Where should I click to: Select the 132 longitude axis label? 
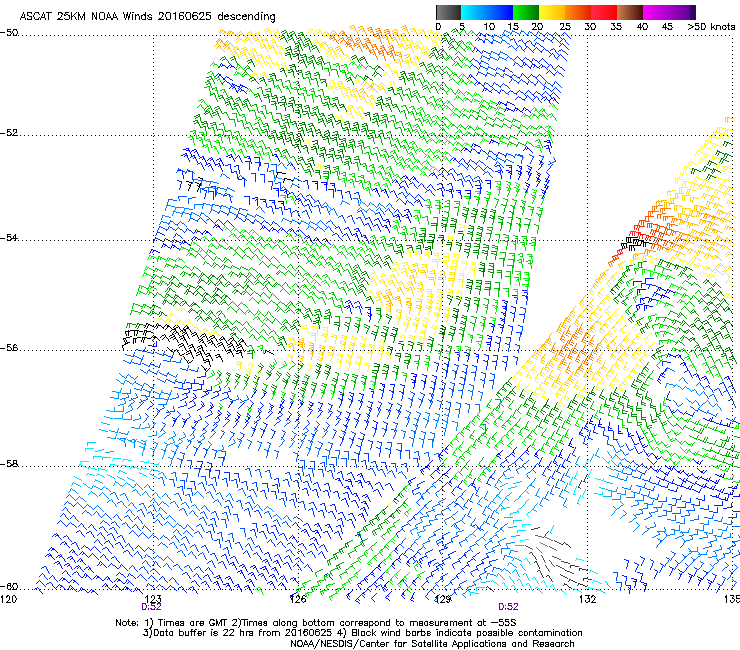(x=587, y=599)
